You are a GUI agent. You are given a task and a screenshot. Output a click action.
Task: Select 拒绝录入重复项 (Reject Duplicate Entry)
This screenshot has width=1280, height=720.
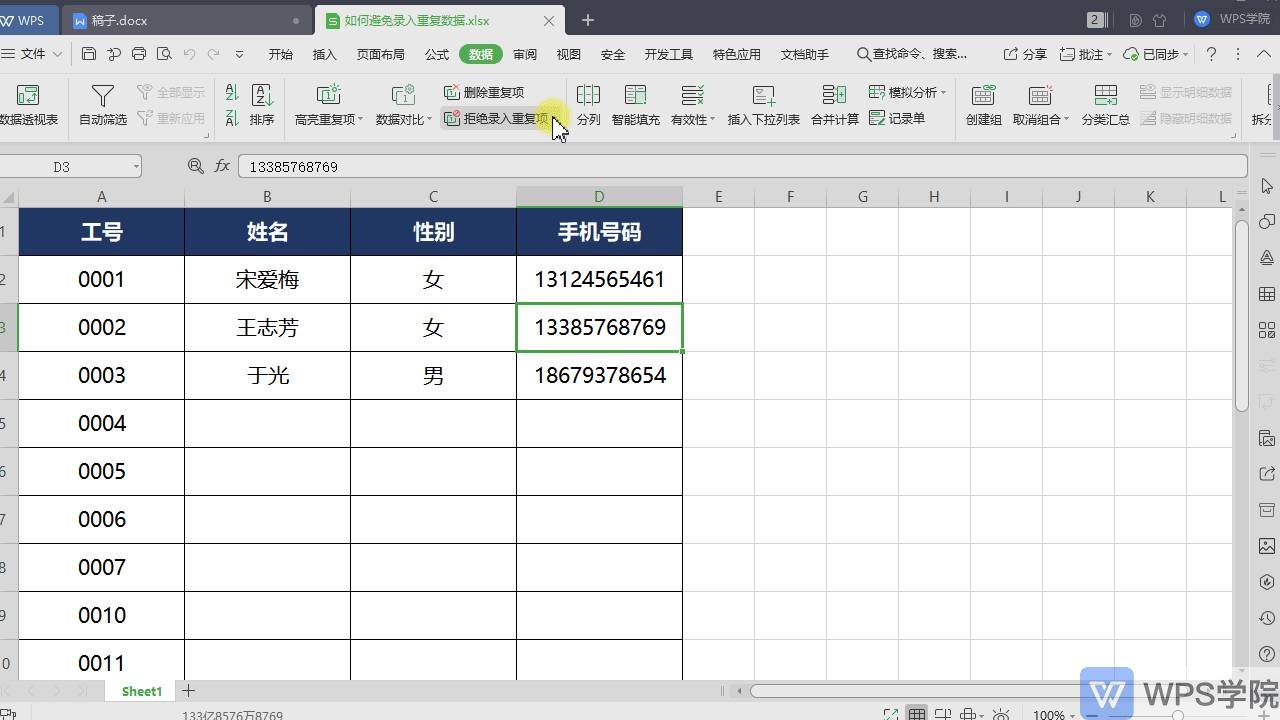tap(494, 117)
